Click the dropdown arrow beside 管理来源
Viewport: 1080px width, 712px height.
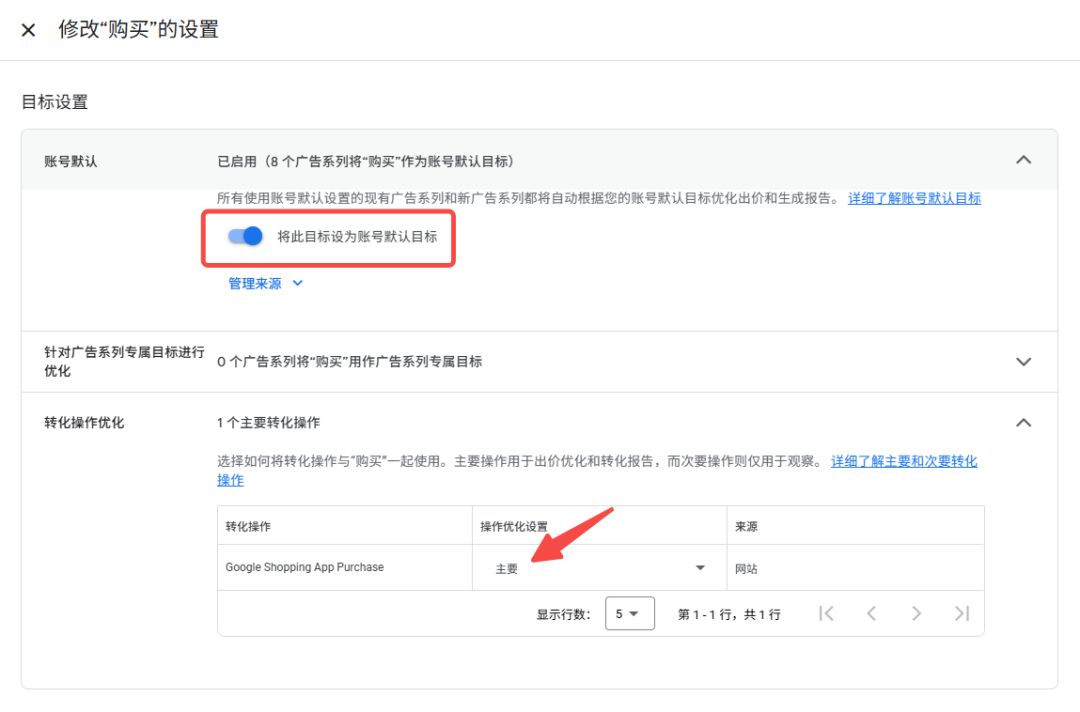click(x=296, y=283)
